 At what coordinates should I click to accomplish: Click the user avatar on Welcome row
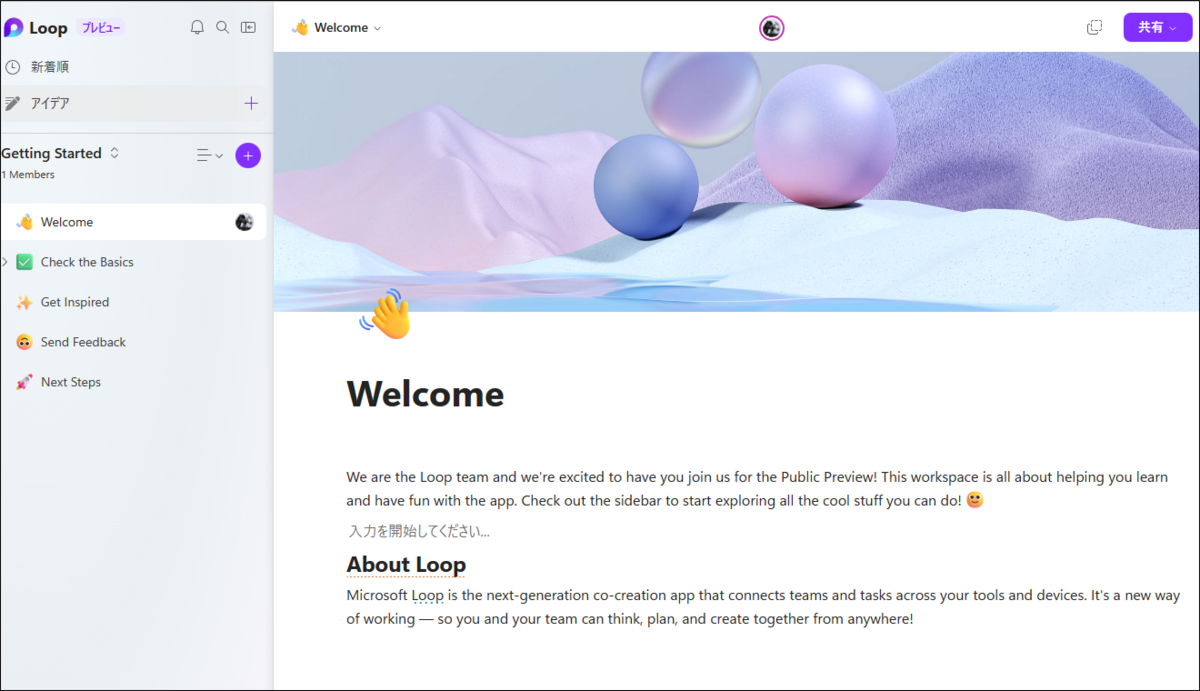coord(244,222)
